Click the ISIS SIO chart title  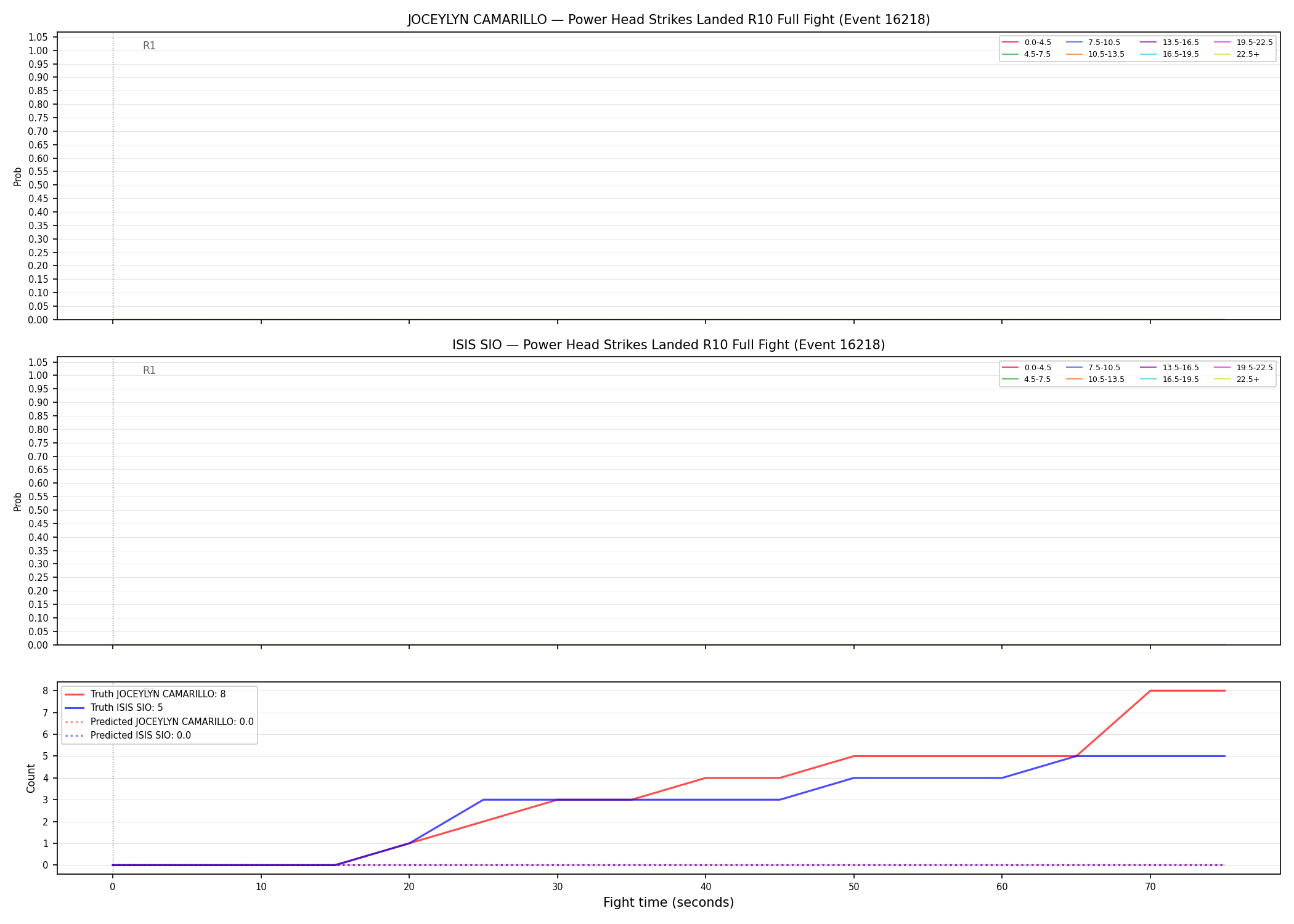(669, 345)
